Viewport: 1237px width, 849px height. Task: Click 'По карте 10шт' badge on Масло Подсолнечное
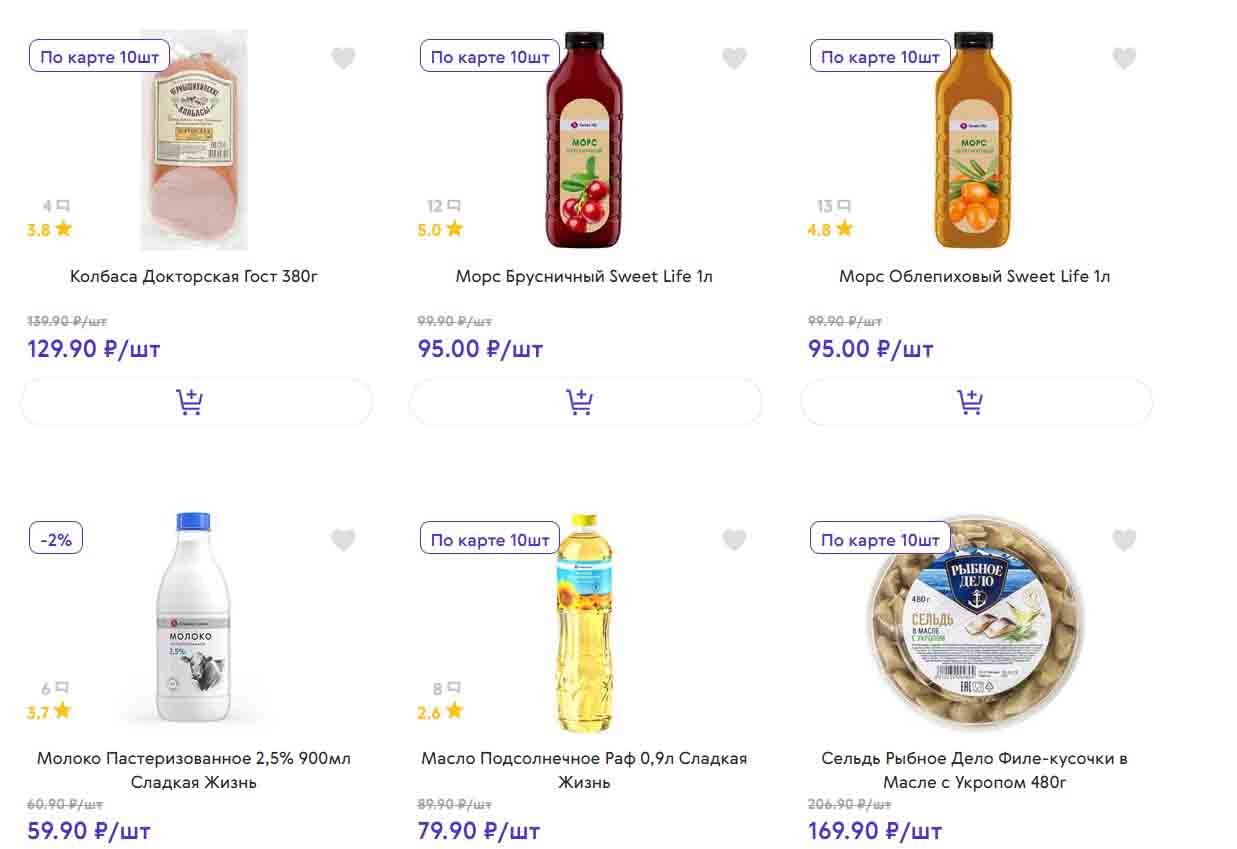click(x=490, y=539)
